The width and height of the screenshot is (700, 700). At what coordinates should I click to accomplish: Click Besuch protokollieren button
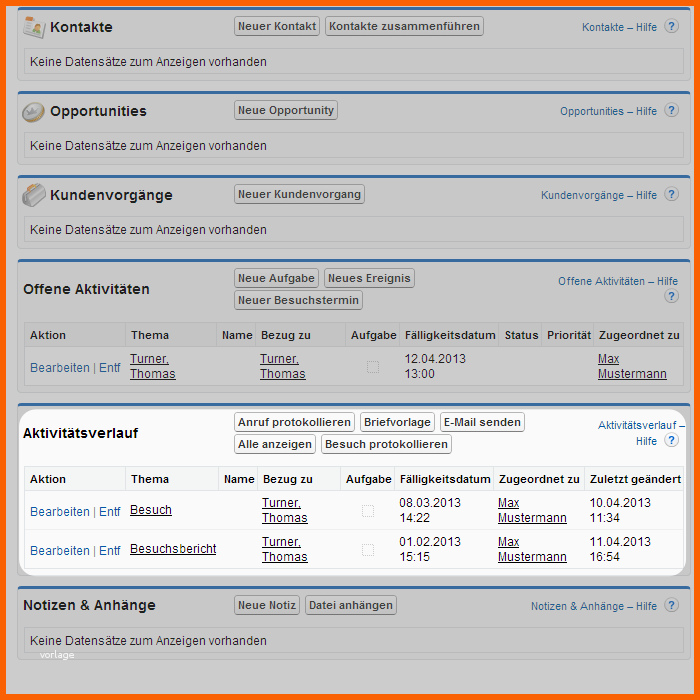386,444
